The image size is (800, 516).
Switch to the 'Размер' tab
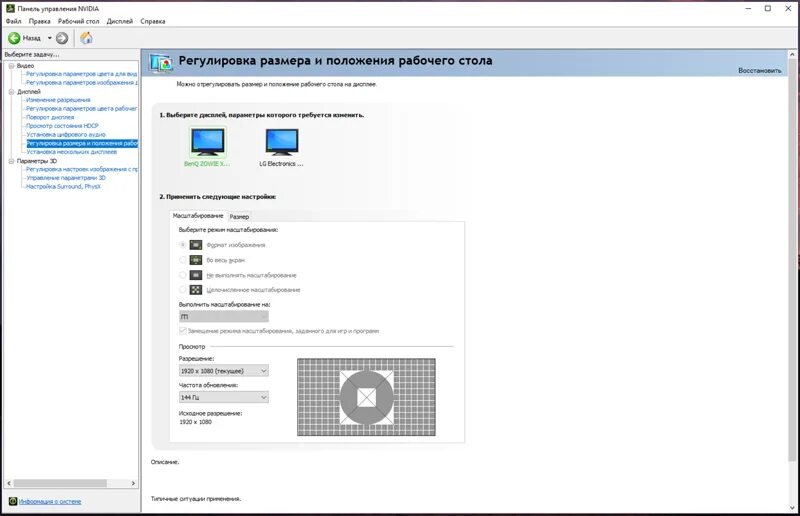(239, 217)
